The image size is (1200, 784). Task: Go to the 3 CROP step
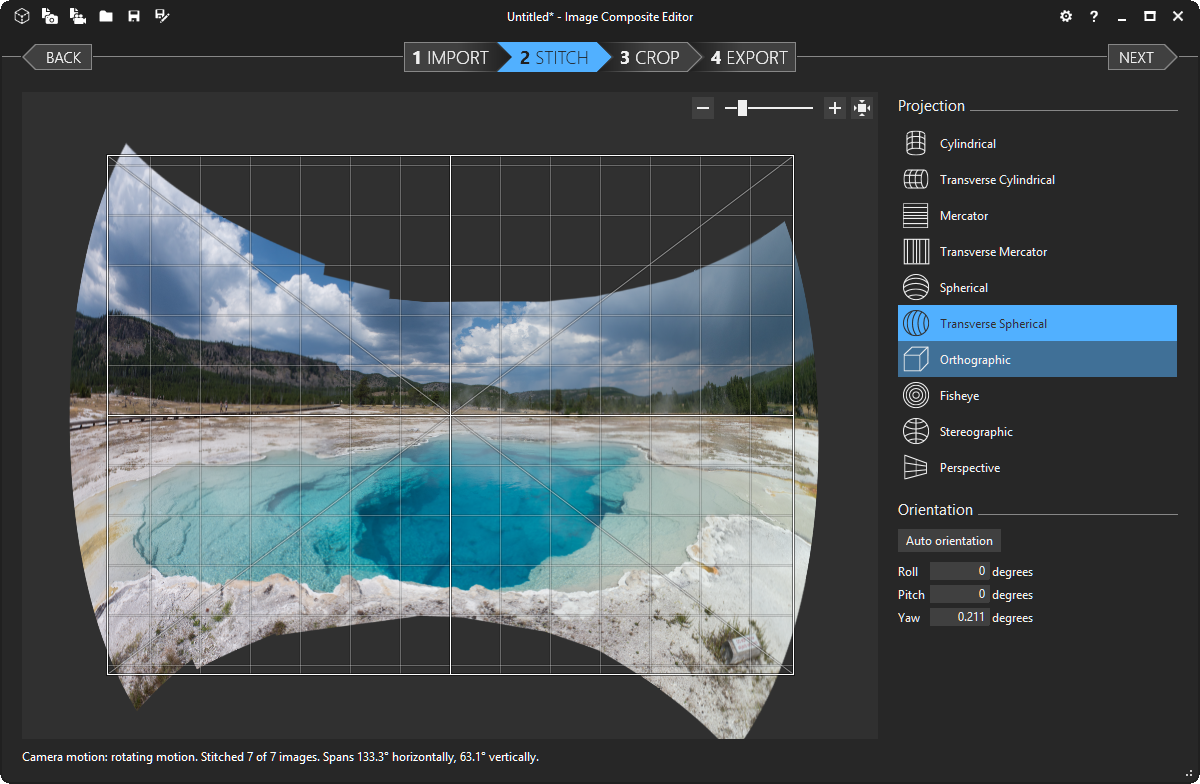pyautogui.click(x=650, y=57)
